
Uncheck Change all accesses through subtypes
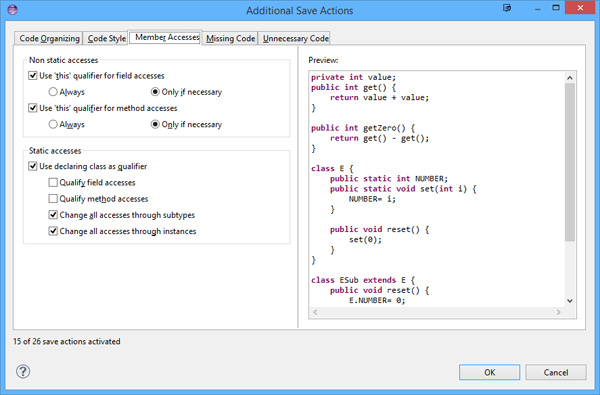pyautogui.click(x=53, y=215)
